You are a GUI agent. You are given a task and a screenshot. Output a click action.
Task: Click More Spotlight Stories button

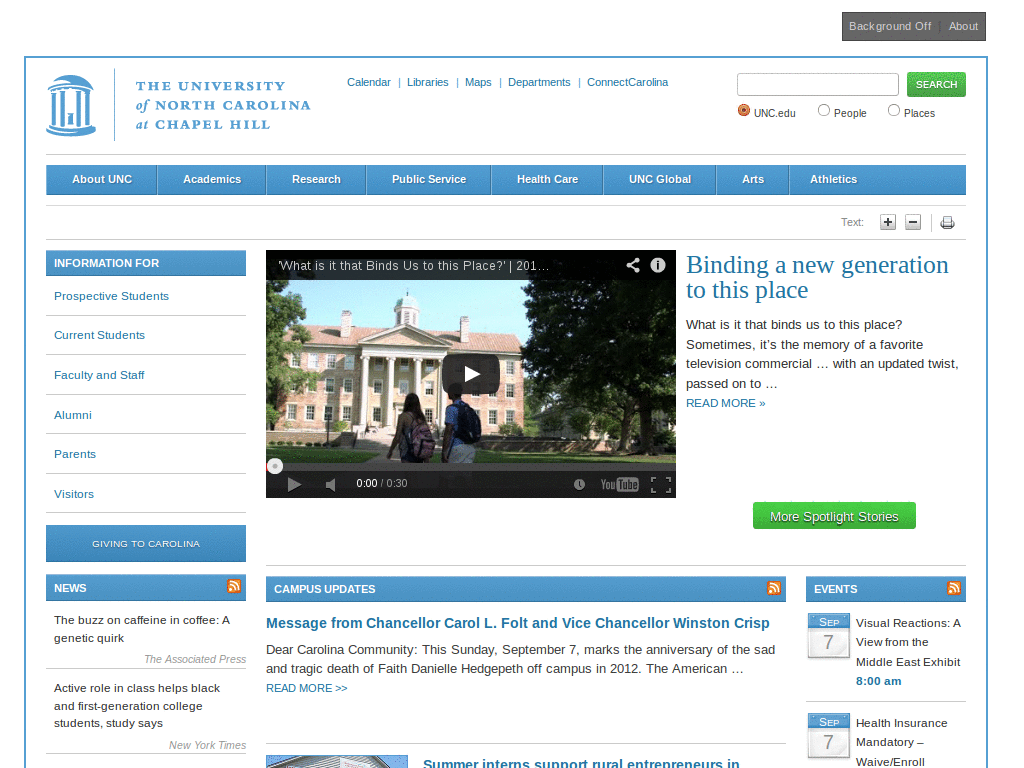834,516
